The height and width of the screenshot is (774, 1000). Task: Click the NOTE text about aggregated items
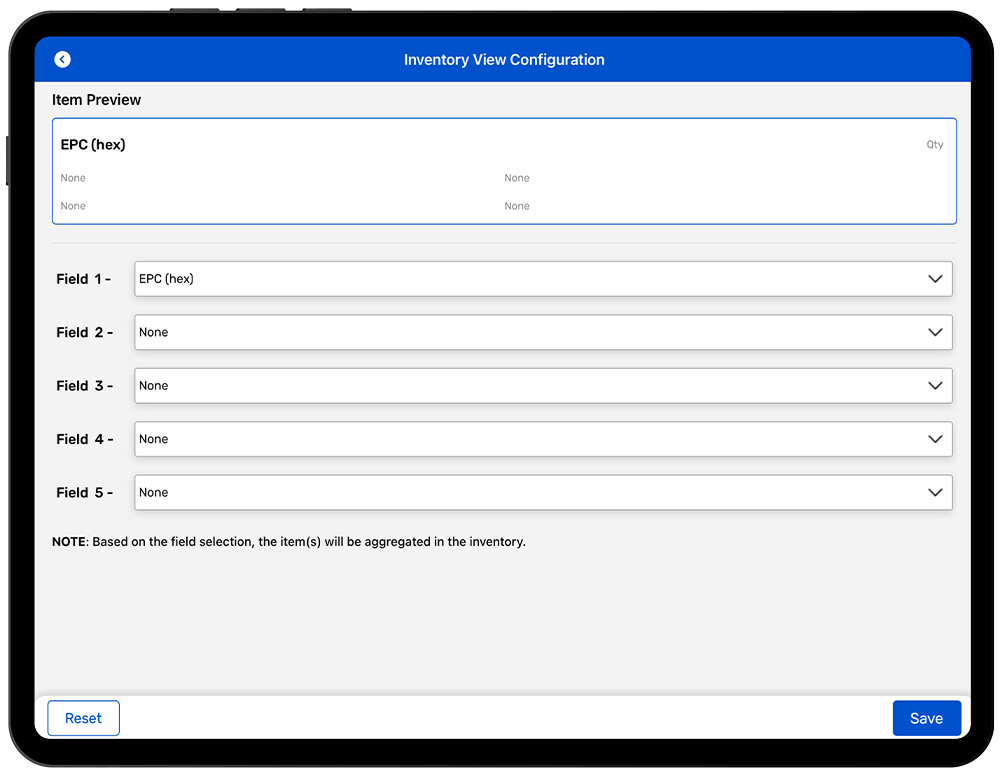click(x=289, y=542)
